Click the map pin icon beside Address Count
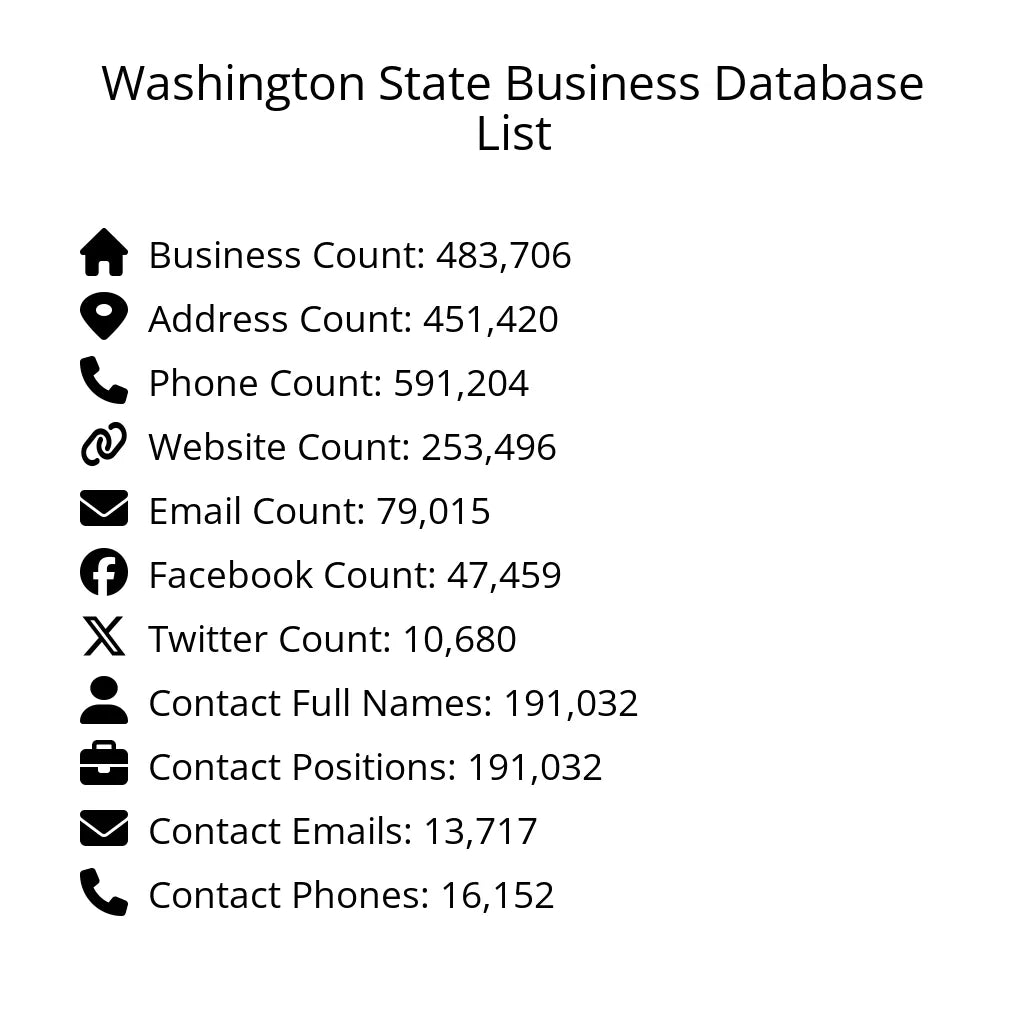1024x1024 pixels. (x=104, y=317)
